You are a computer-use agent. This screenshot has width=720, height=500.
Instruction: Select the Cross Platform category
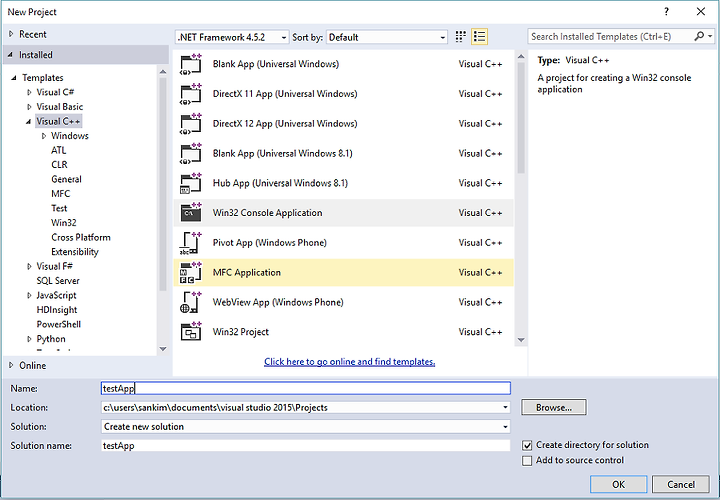pyautogui.click(x=81, y=237)
